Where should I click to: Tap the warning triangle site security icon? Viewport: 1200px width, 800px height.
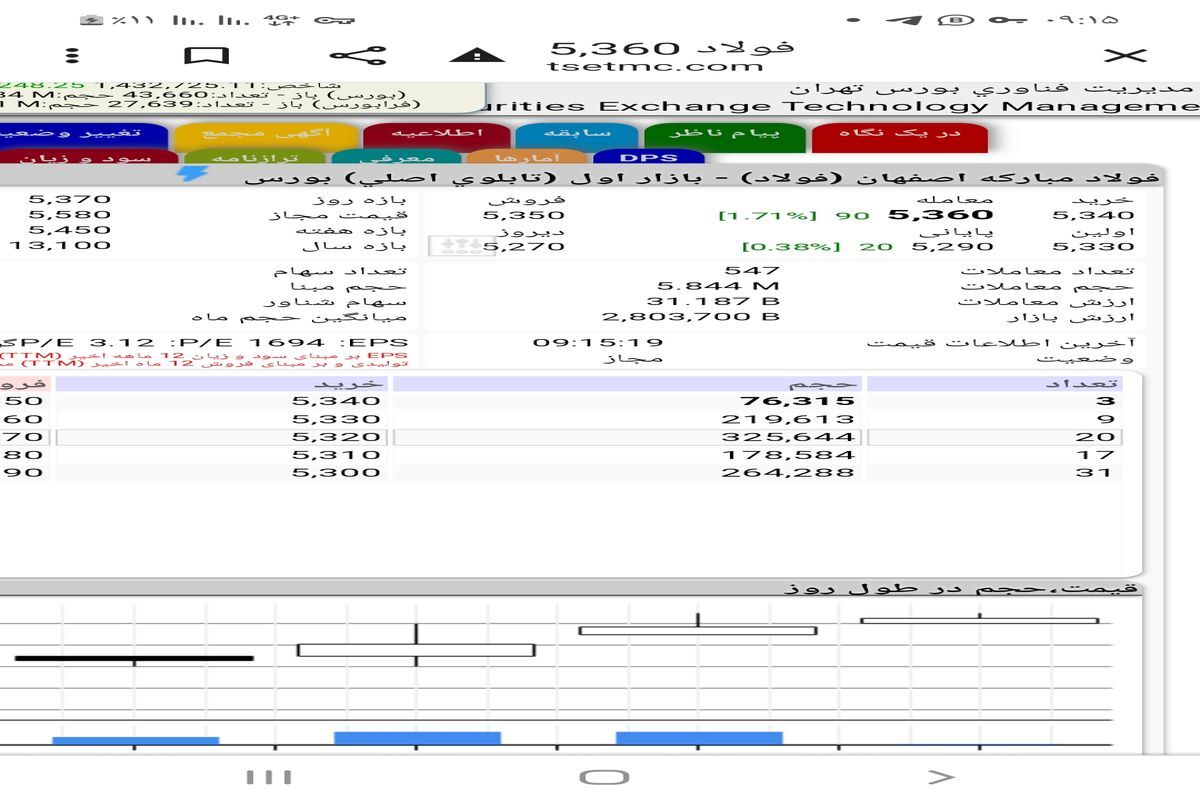478,54
